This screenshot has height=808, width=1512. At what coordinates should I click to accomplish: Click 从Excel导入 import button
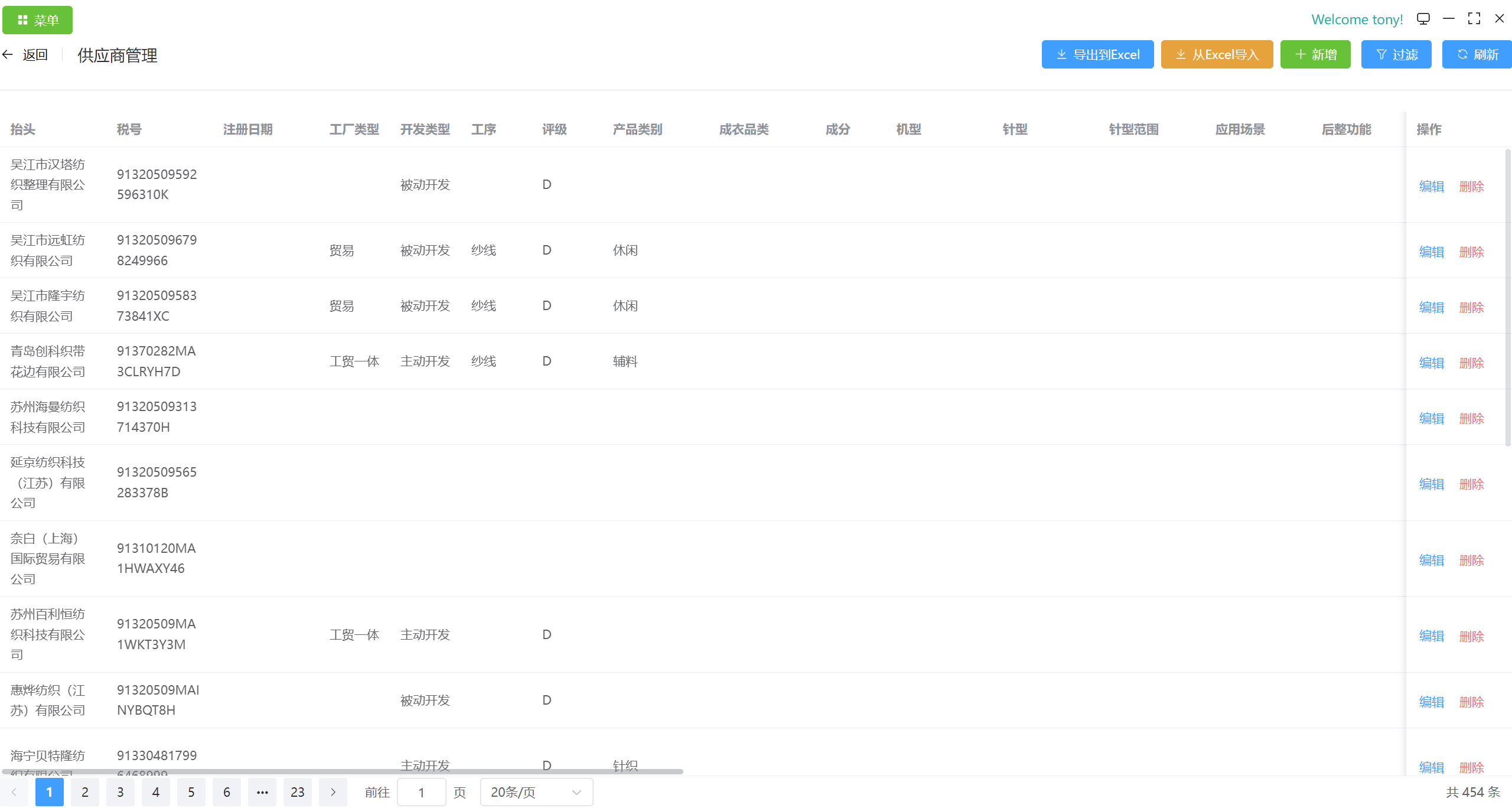click(1217, 55)
